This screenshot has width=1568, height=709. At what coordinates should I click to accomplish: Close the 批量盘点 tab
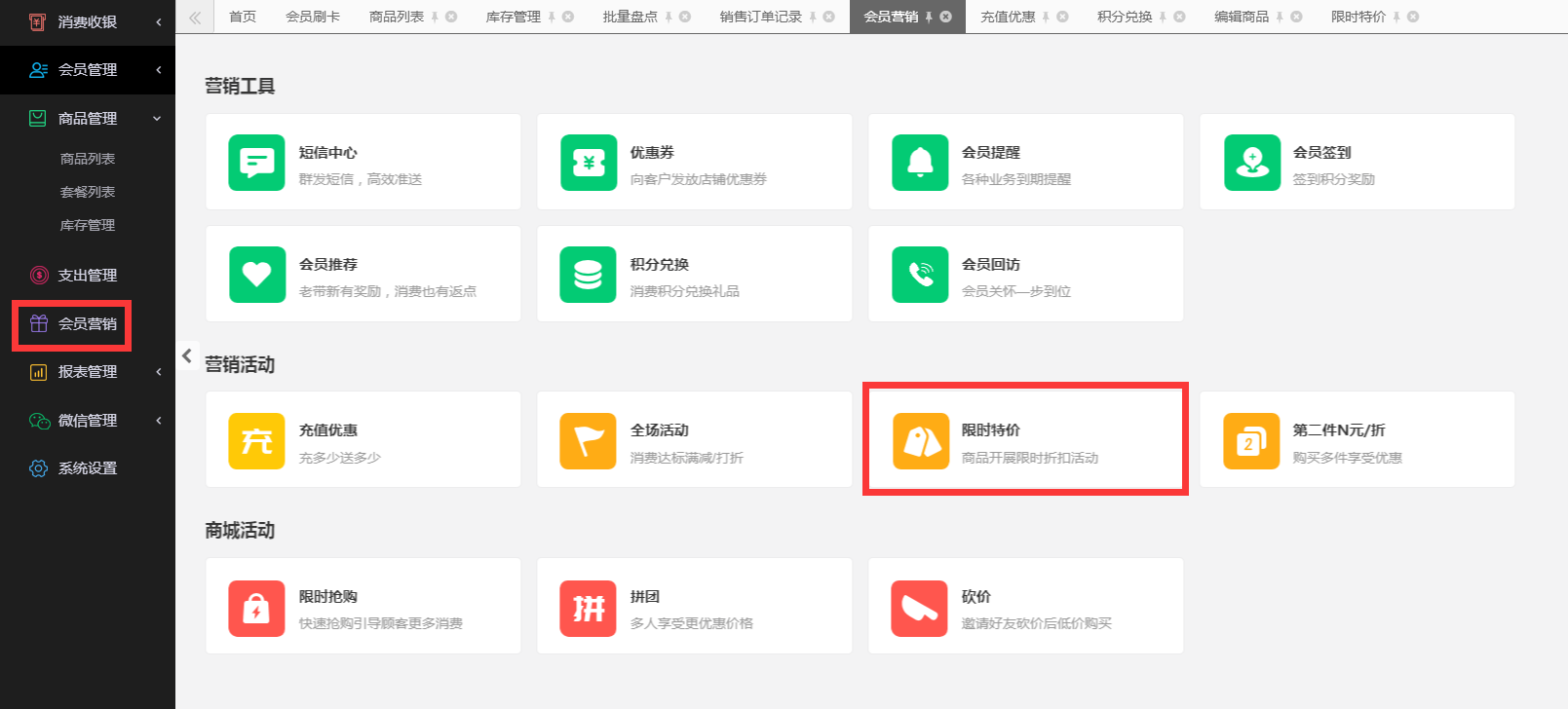pyautogui.click(x=685, y=17)
